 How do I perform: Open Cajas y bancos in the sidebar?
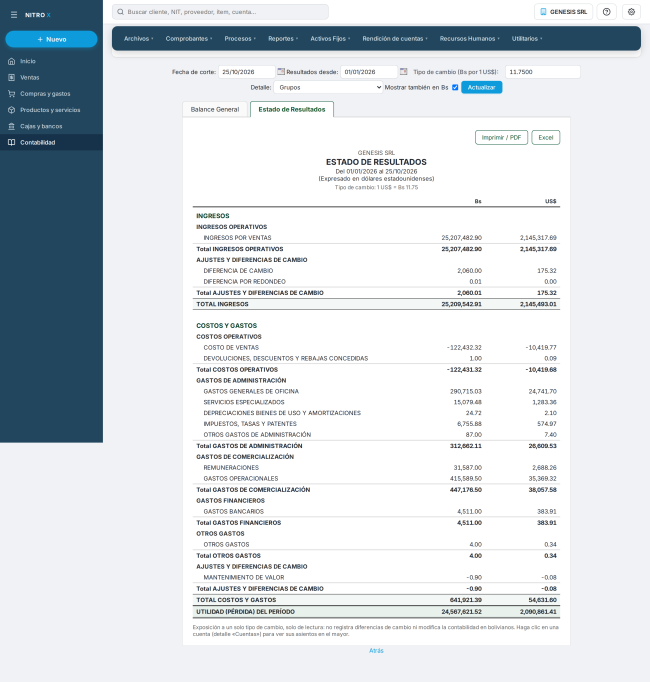(51, 126)
